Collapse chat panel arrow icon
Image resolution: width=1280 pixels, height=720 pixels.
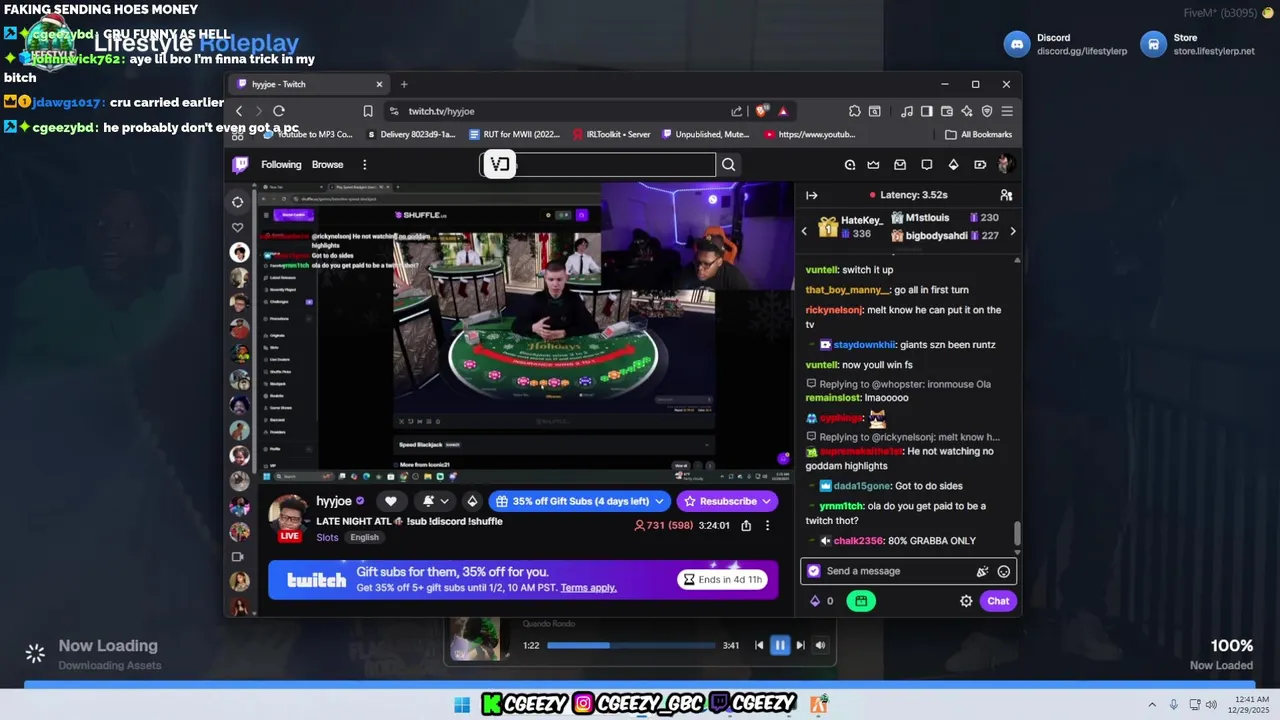pyautogui.click(x=812, y=195)
